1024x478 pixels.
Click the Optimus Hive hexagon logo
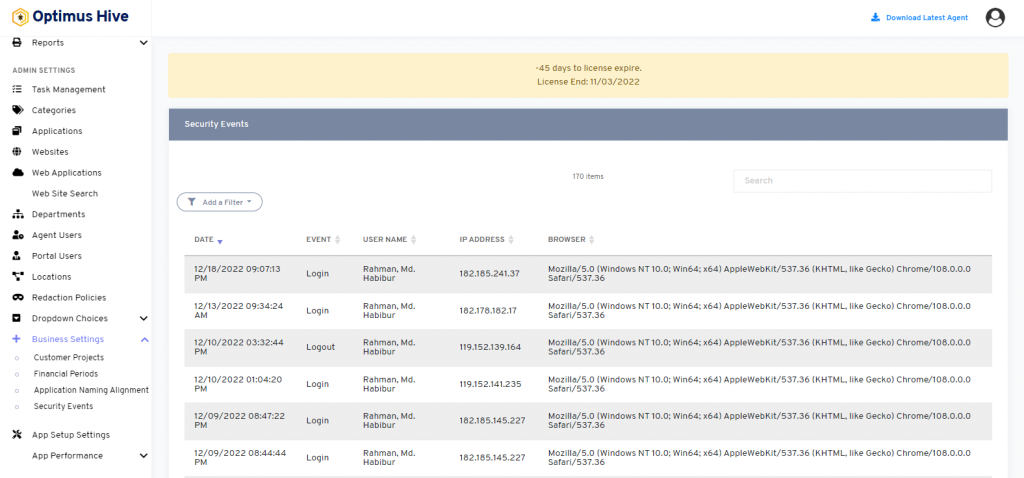coord(20,16)
